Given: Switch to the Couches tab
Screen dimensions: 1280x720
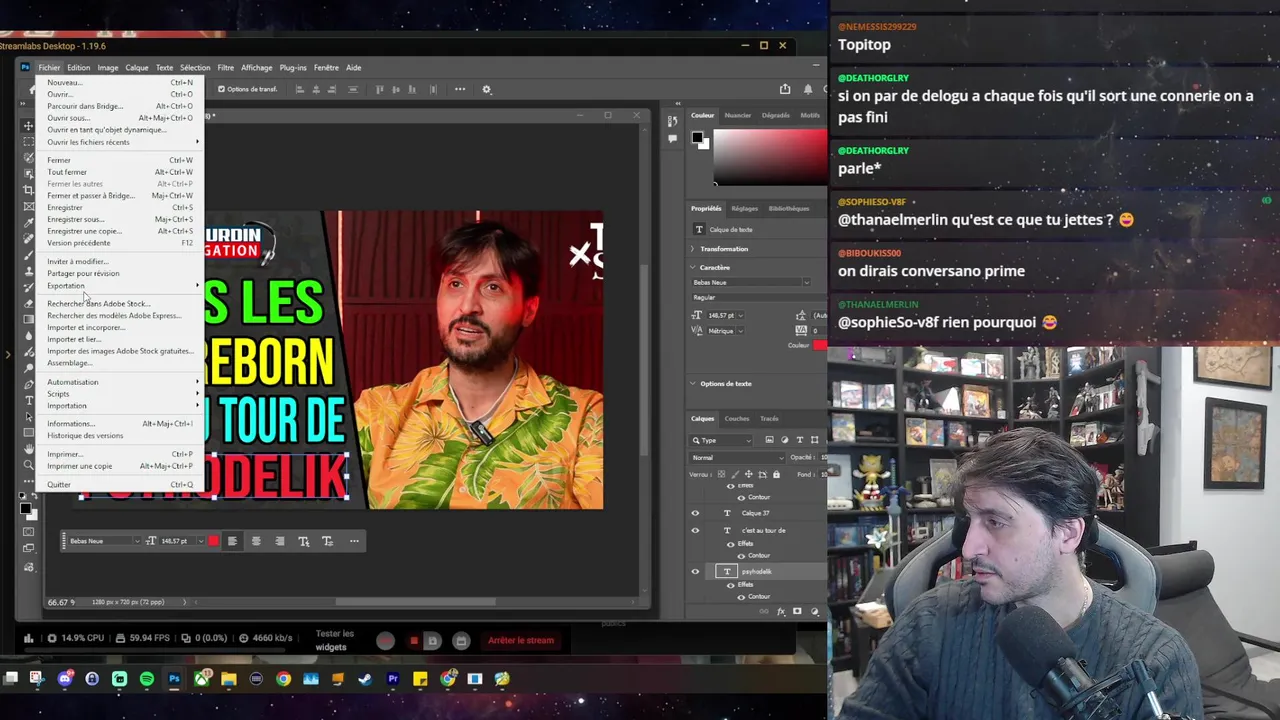Looking at the screenshot, I should coord(736,418).
